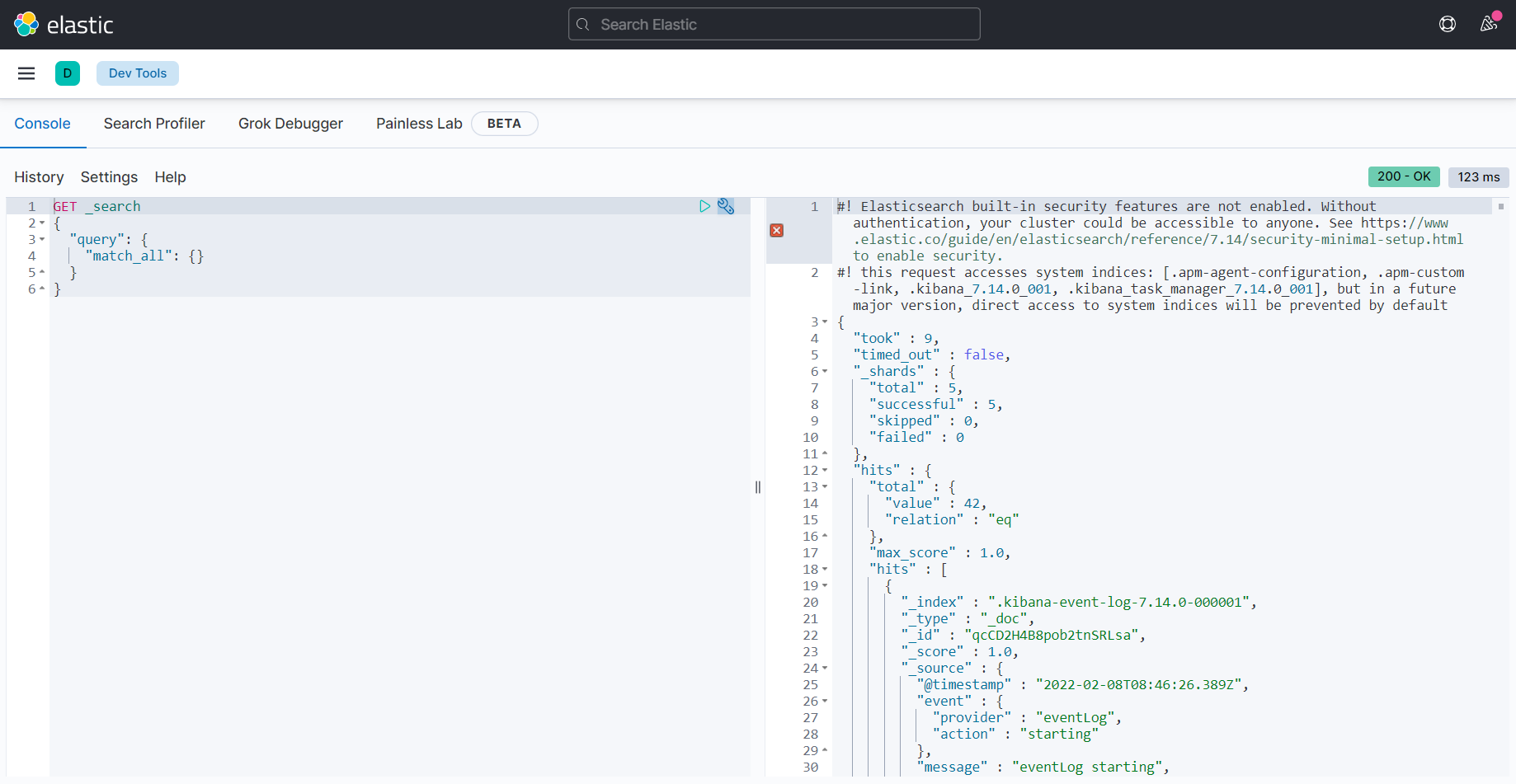Open the hamburger navigation menu

(x=26, y=73)
